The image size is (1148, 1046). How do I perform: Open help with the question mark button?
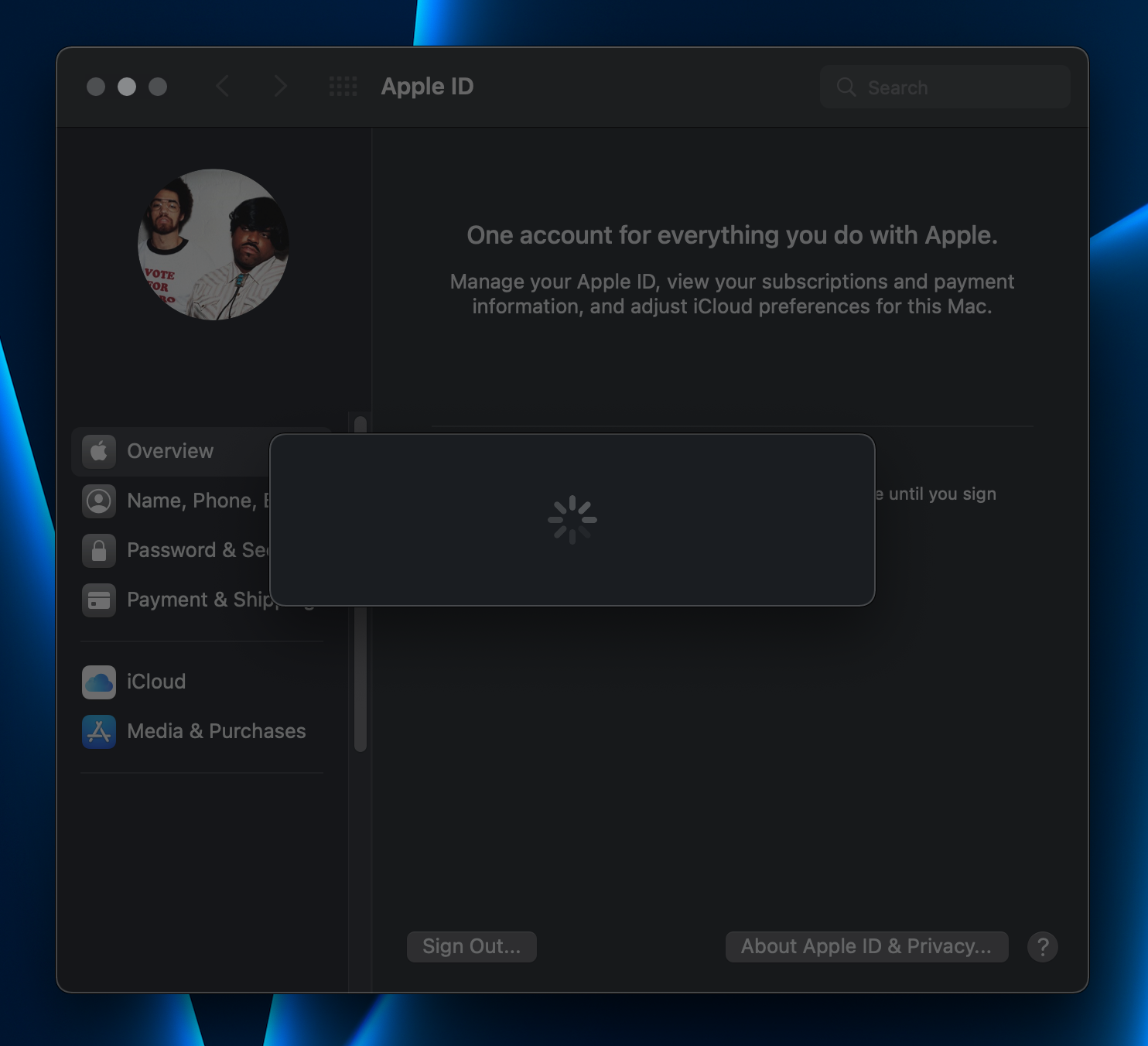(x=1043, y=946)
